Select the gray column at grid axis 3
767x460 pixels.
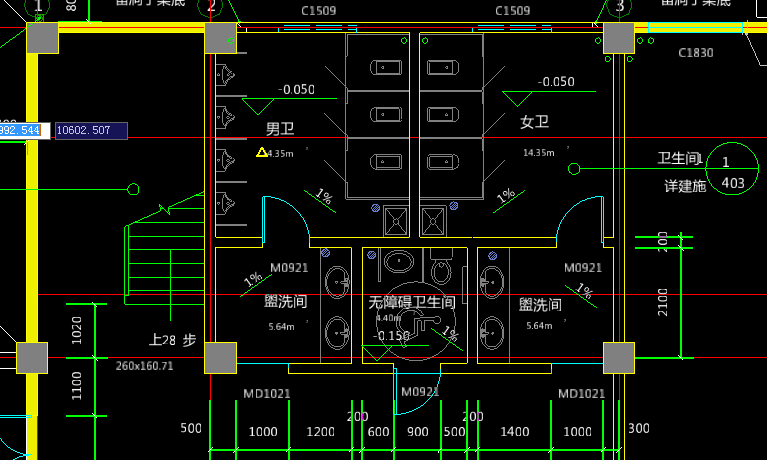pyautogui.click(x=619, y=38)
